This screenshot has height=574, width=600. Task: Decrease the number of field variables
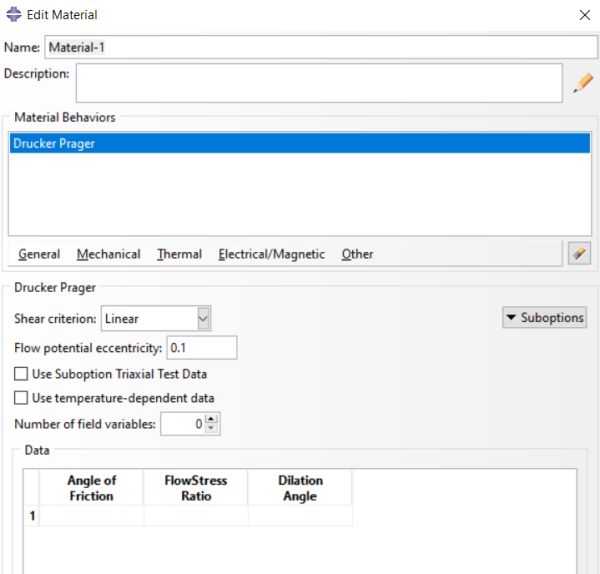pyautogui.click(x=212, y=429)
